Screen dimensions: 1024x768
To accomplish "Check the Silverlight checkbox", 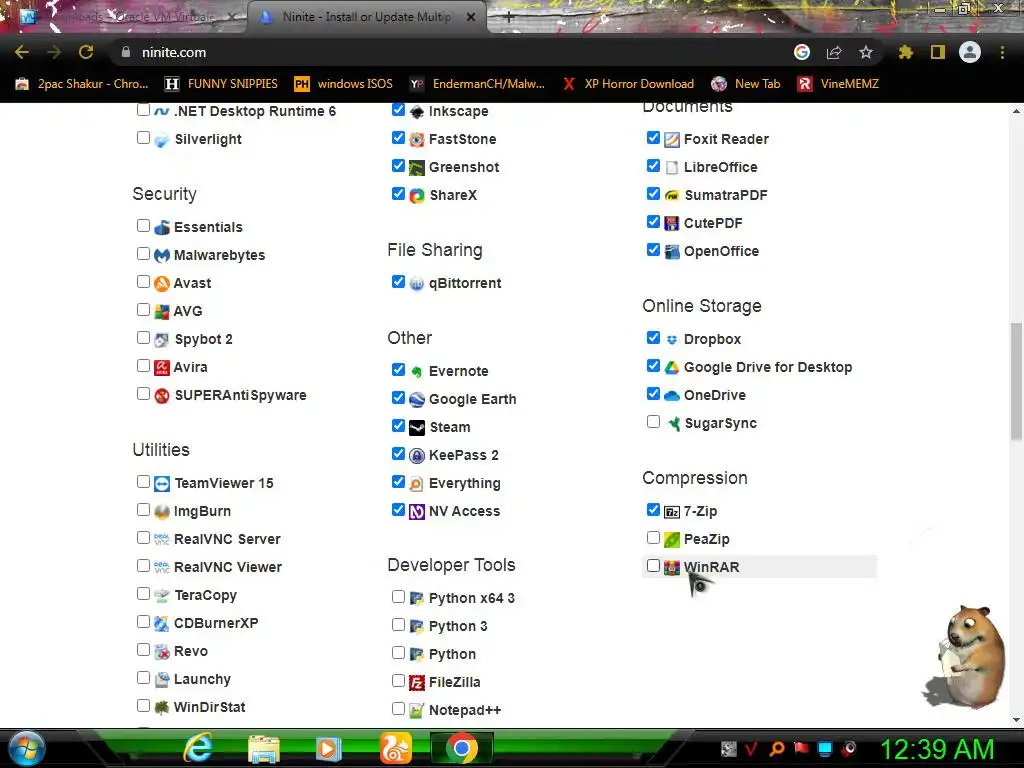I will click(x=143, y=137).
